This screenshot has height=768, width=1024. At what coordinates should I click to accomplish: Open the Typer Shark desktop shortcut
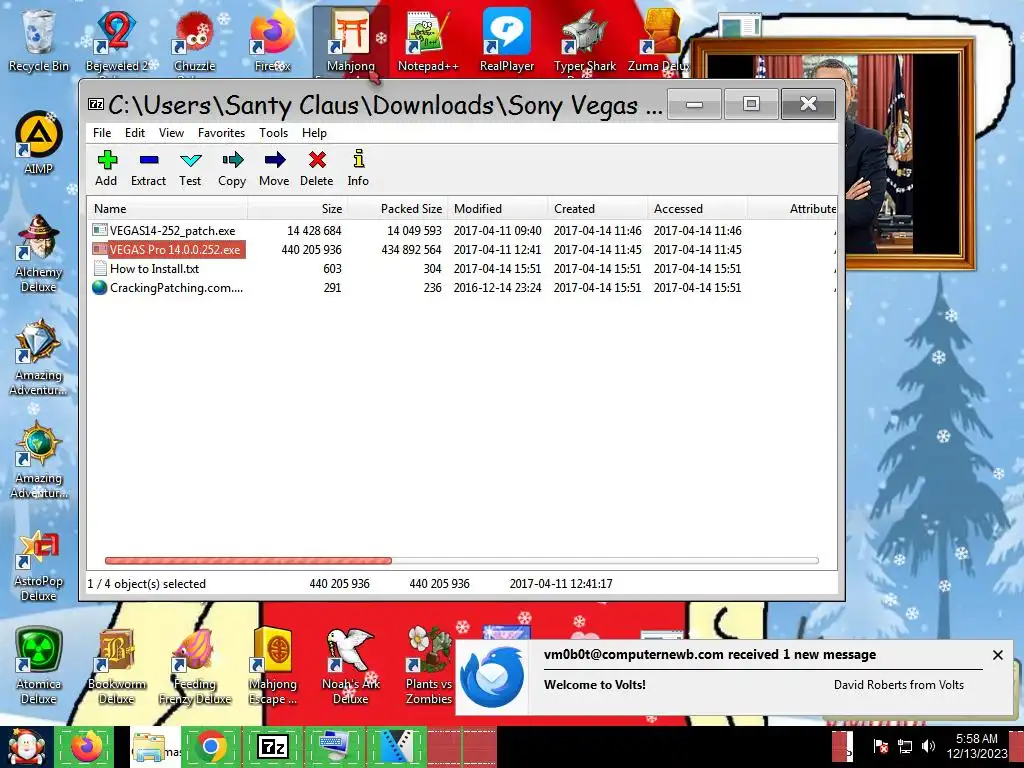(x=584, y=40)
